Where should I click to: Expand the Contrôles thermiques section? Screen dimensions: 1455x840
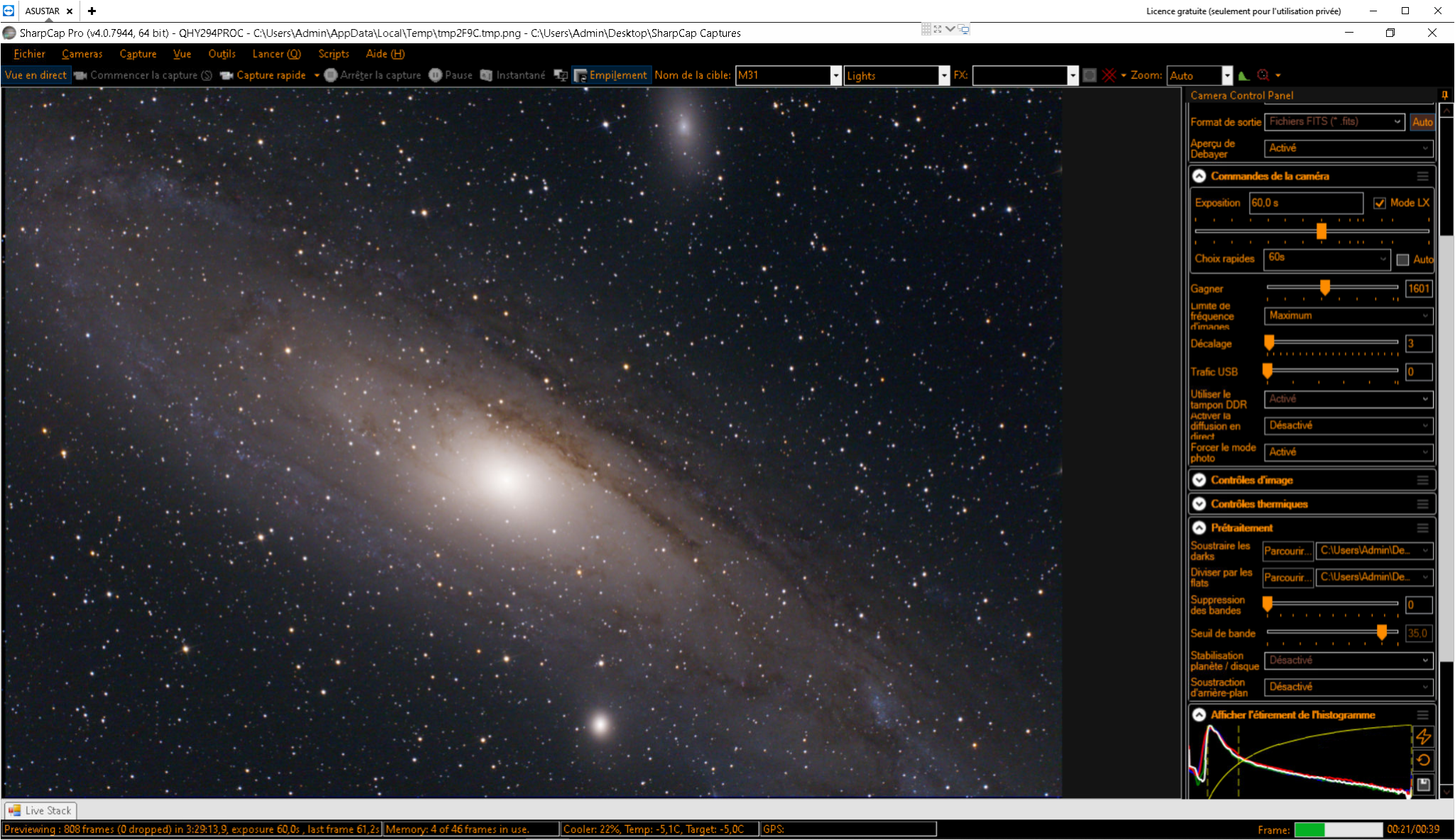click(x=1199, y=504)
